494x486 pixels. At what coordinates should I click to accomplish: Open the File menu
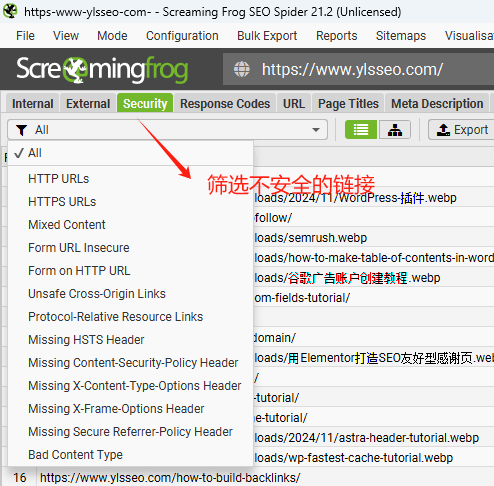point(25,36)
